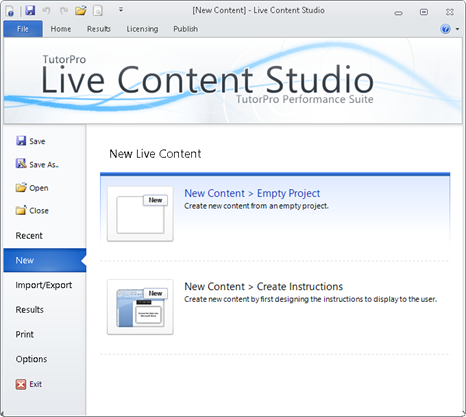Open the quick access toolbar customize dropdown
Viewport: 466px width, 417px height.
(121, 10)
